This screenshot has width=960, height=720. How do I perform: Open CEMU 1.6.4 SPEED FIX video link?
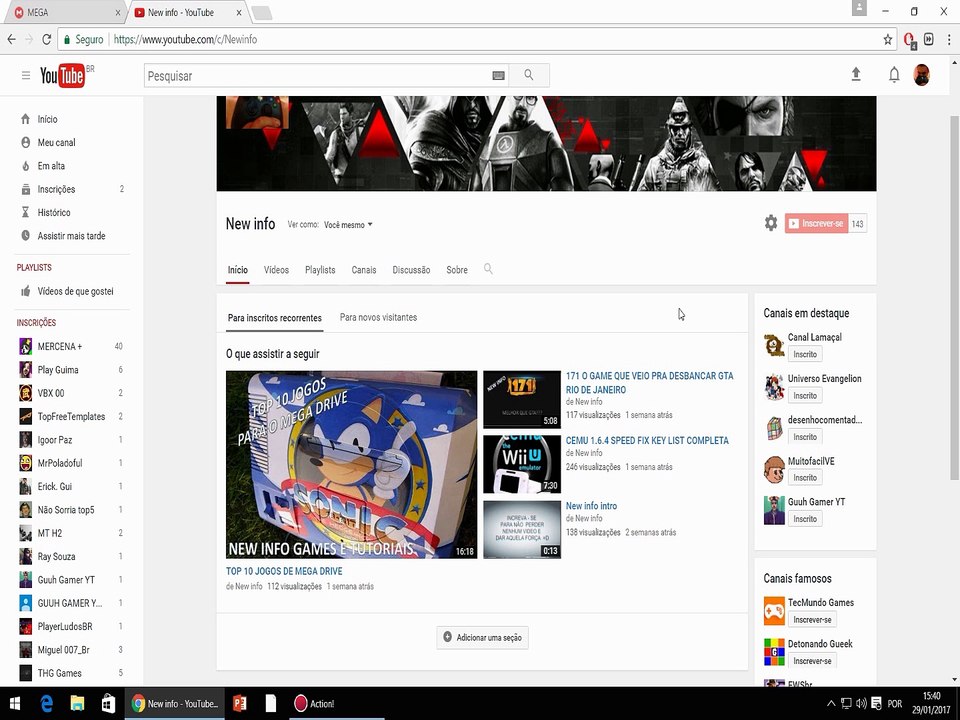[647, 440]
